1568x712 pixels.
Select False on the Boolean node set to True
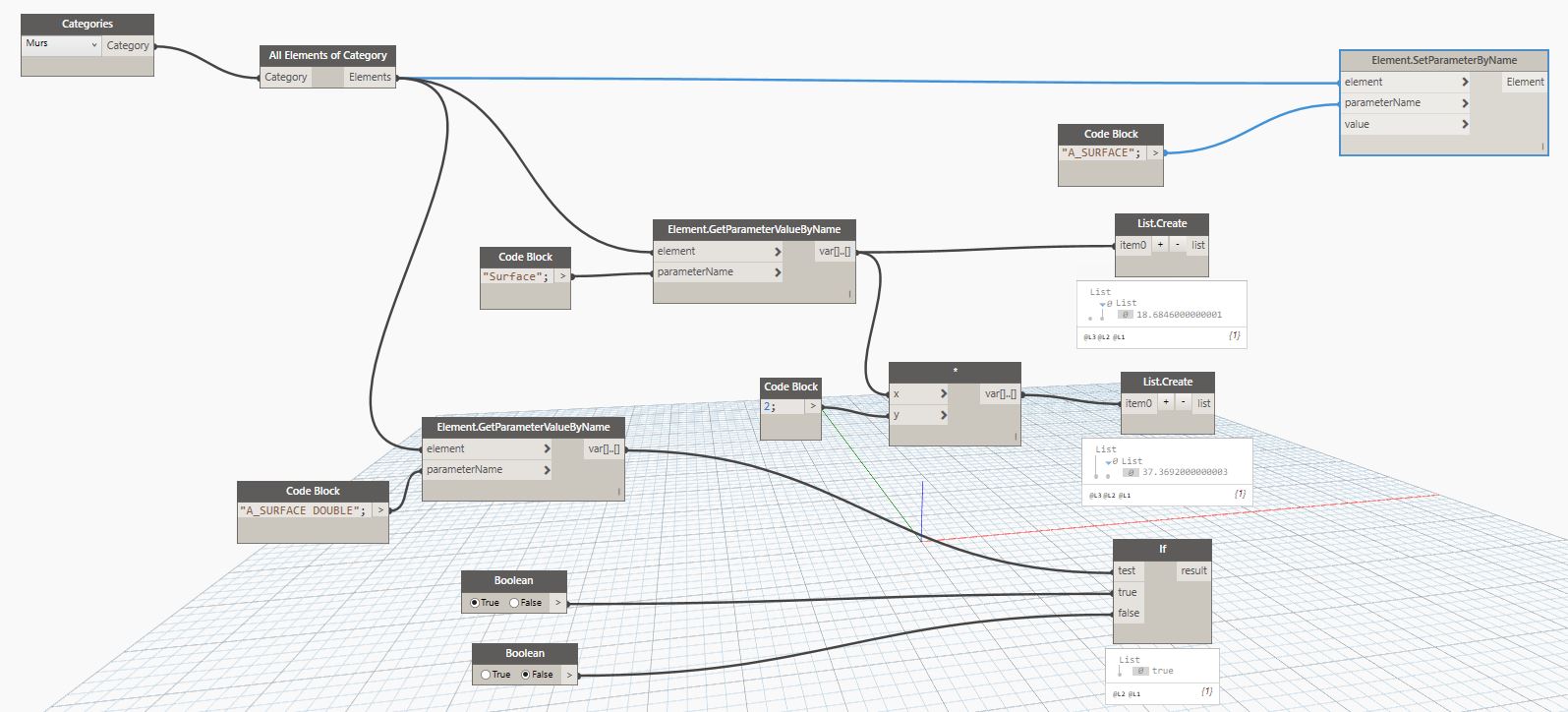[514, 603]
